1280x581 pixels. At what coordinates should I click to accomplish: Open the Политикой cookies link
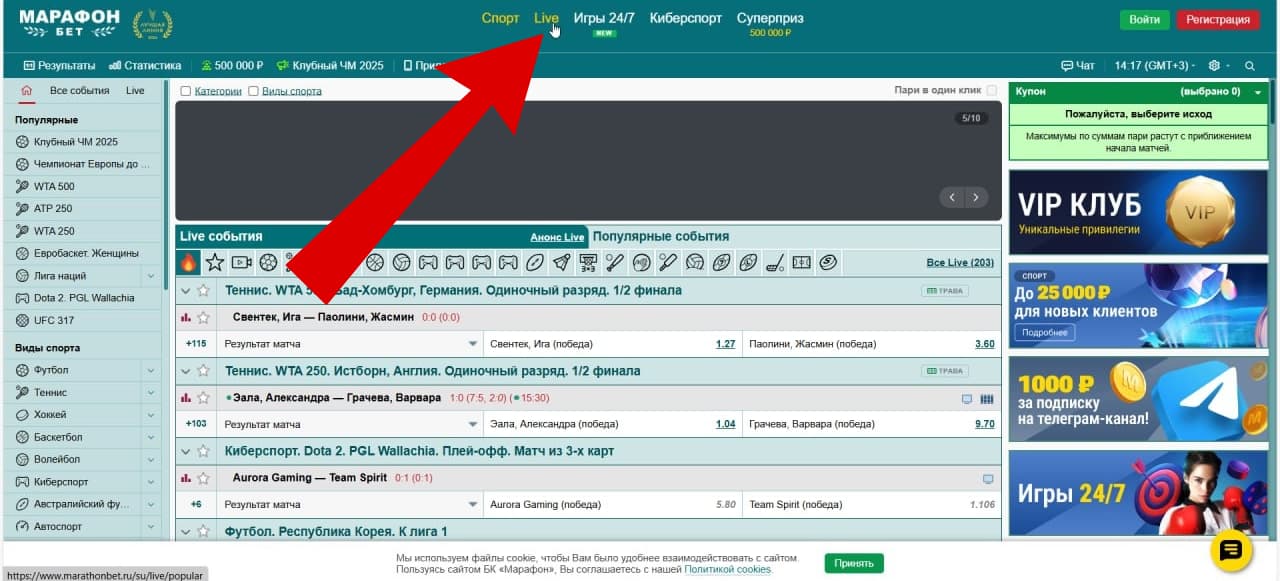click(x=728, y=569)
